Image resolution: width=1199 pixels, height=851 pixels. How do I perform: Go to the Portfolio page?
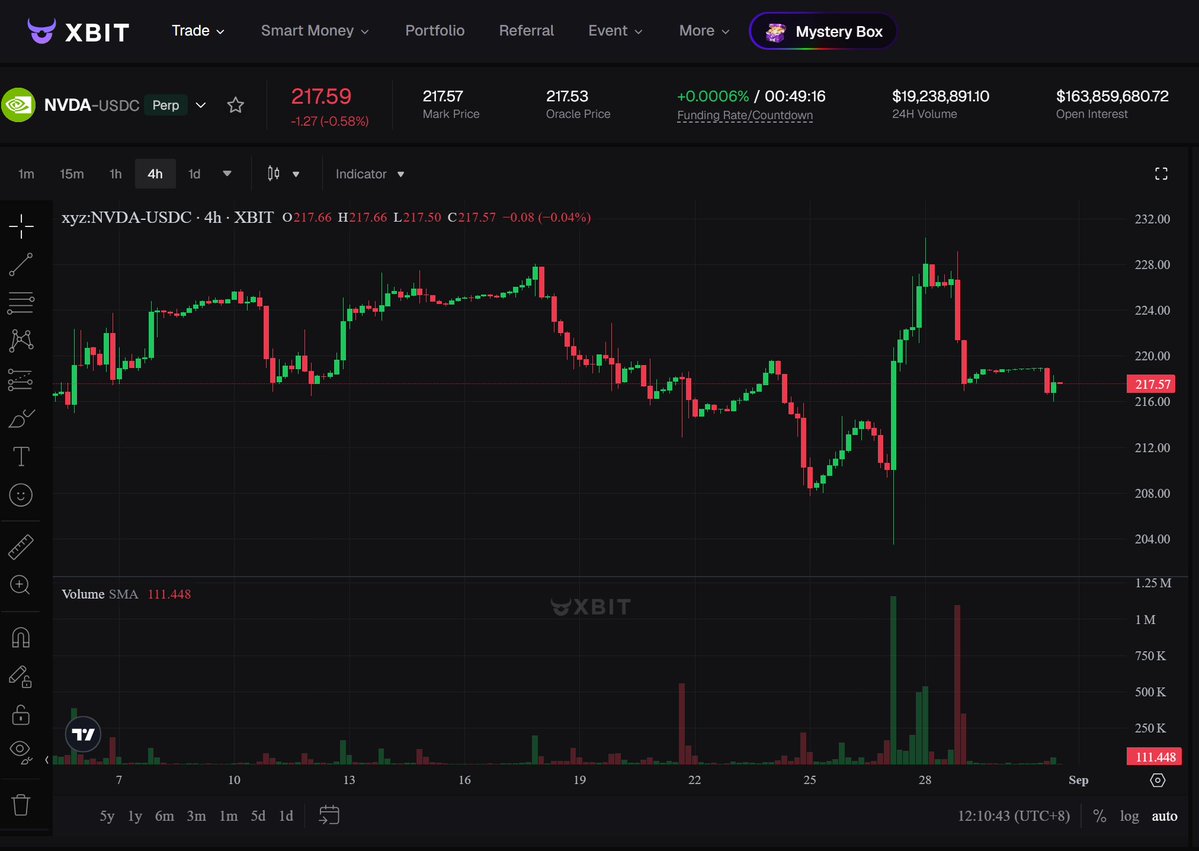click(x=434, y=31)
